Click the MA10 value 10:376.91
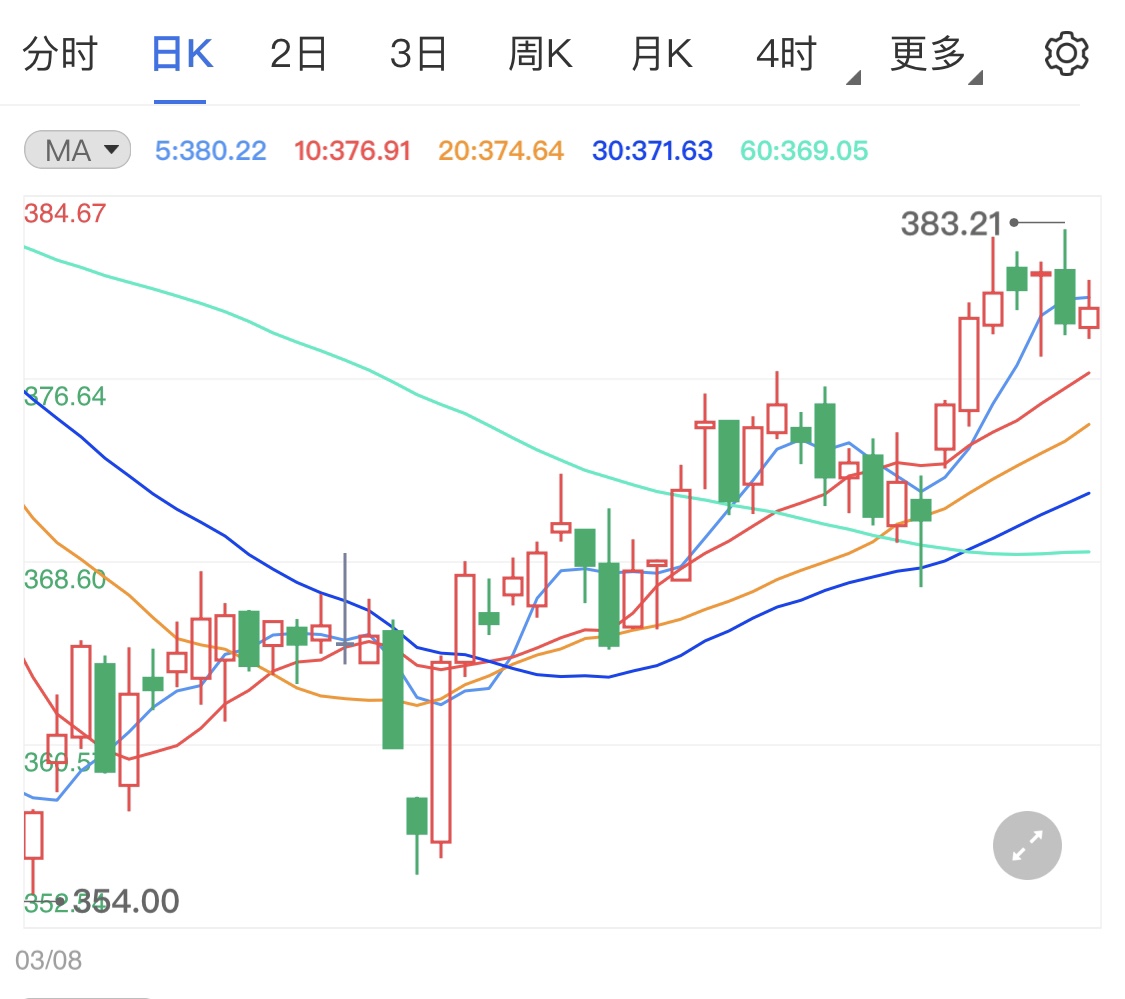This screenshot has width=1125, height=999. click(x=352, y=151)
